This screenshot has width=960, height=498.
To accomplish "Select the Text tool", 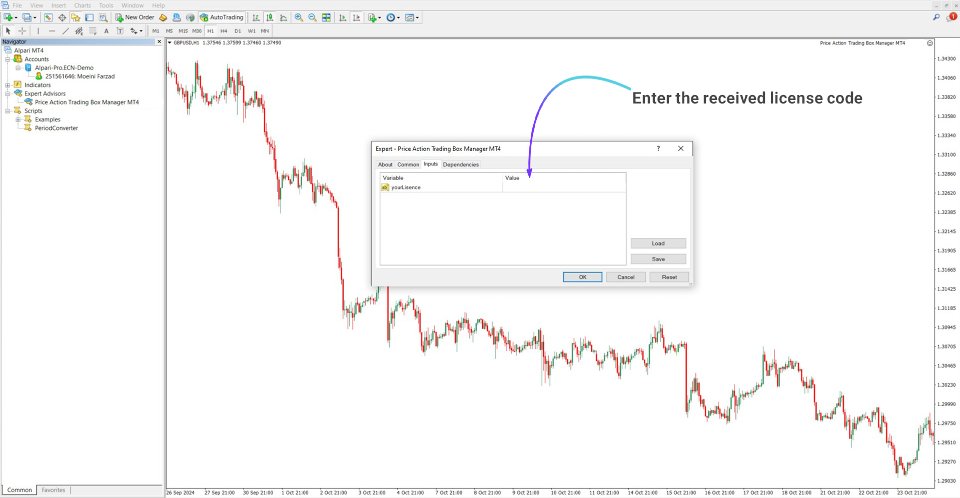I will point(106,31).
